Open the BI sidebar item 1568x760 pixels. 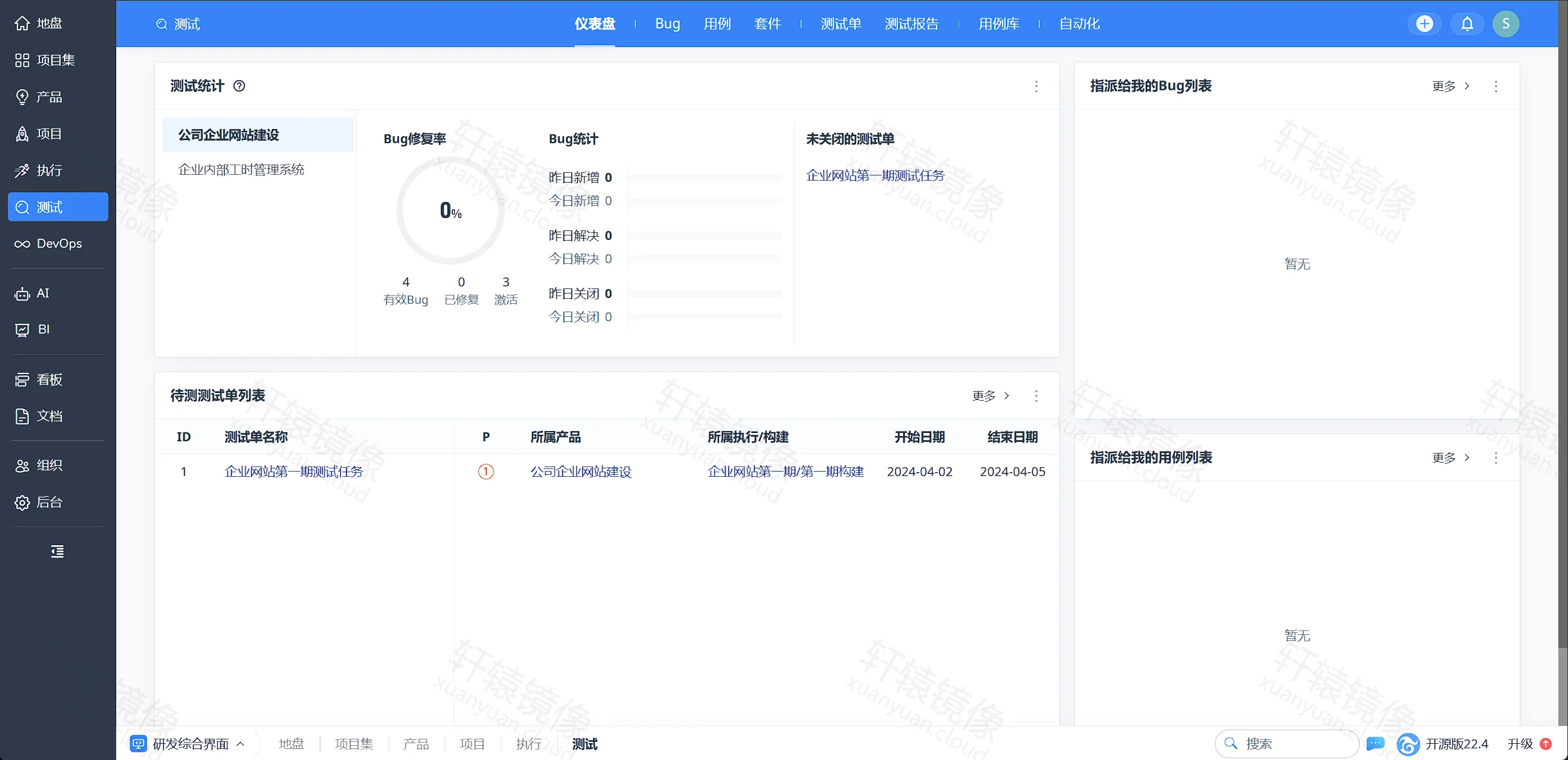click(x=57, y=330)
